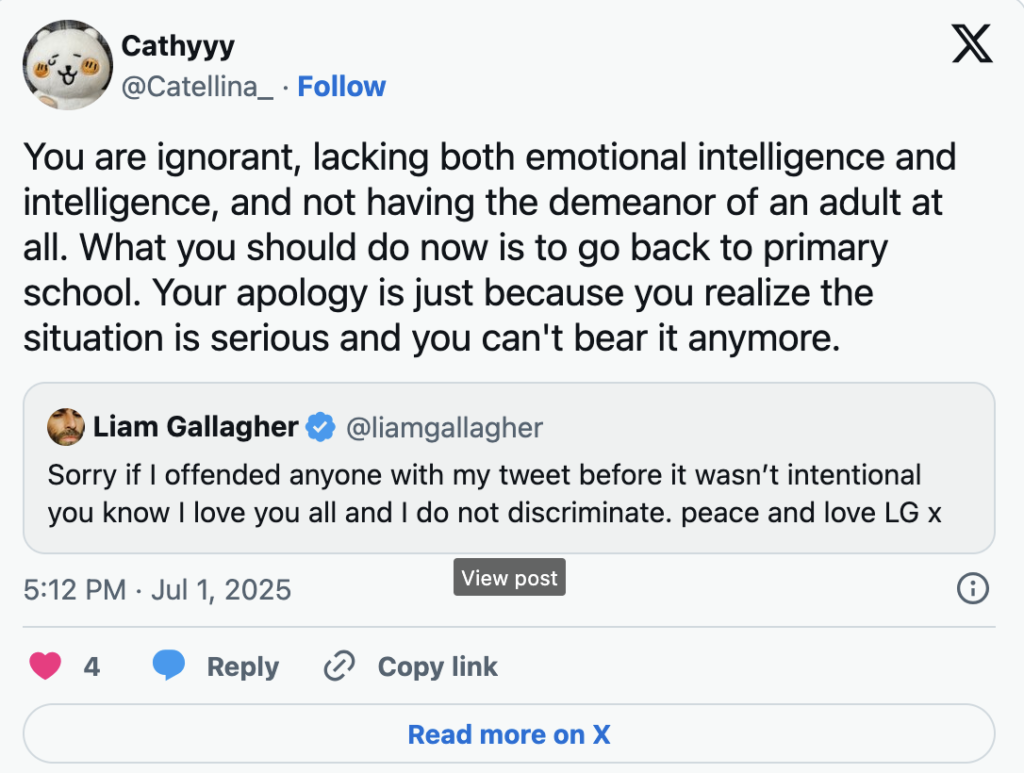Click Liam Gallagher's blue verified badge
This screenshot has width=1024, height=773.
320,428
